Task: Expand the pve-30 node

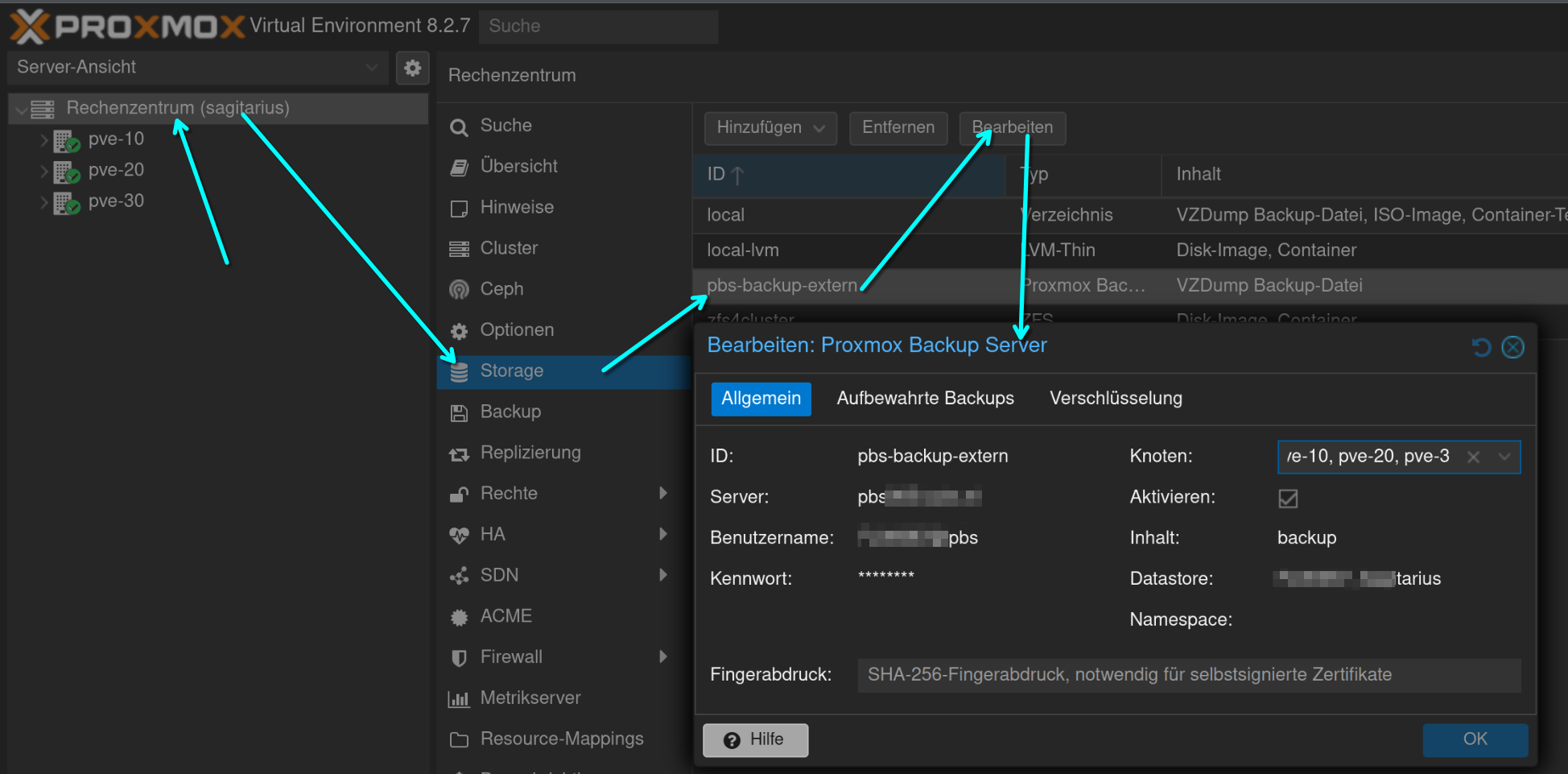Action: click(44, 202)
